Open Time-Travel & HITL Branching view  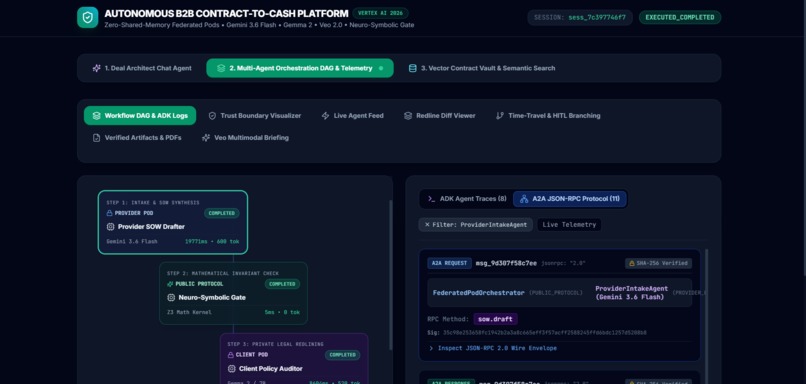548,116
